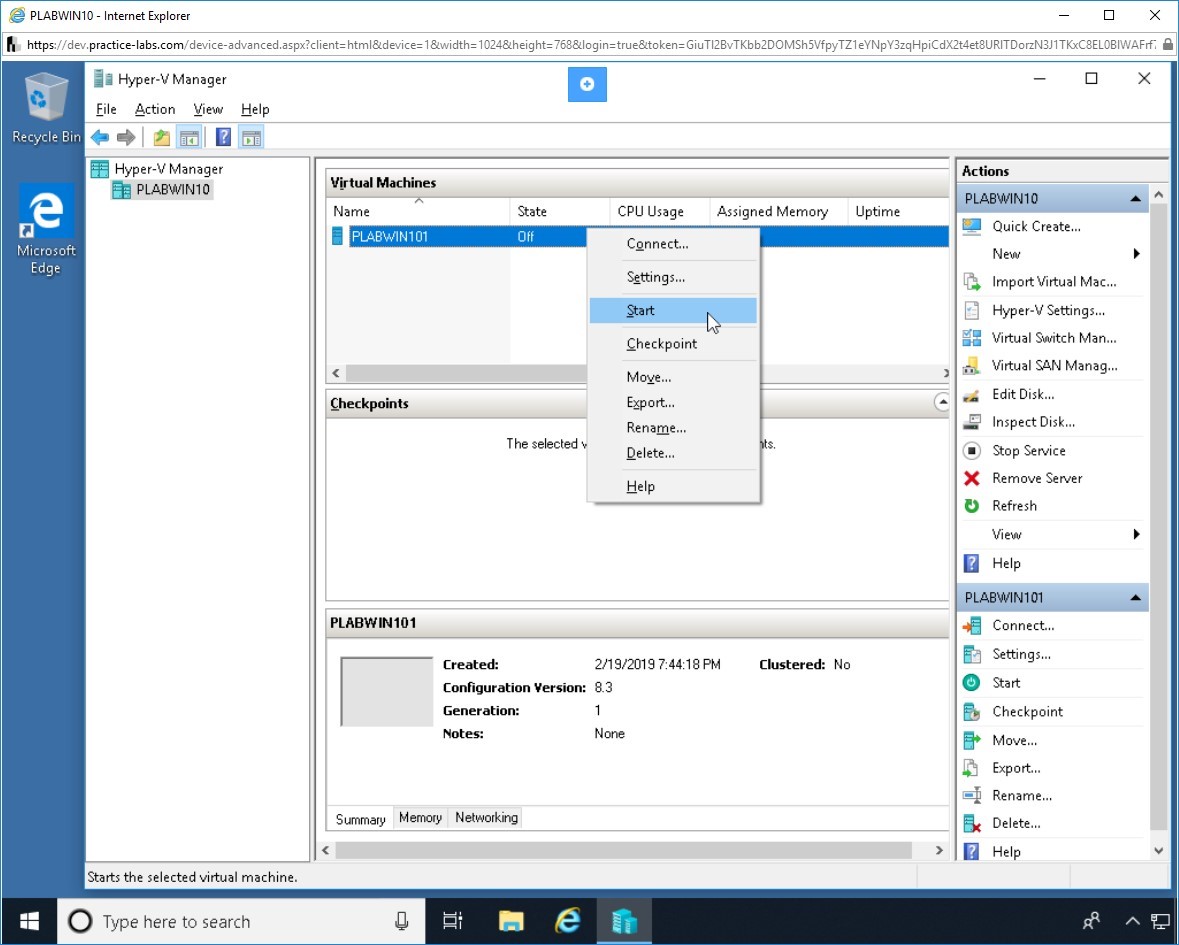Collapse the PLABWIN101 actions section
The image size is (1179, 945).
pos(1135,598)
